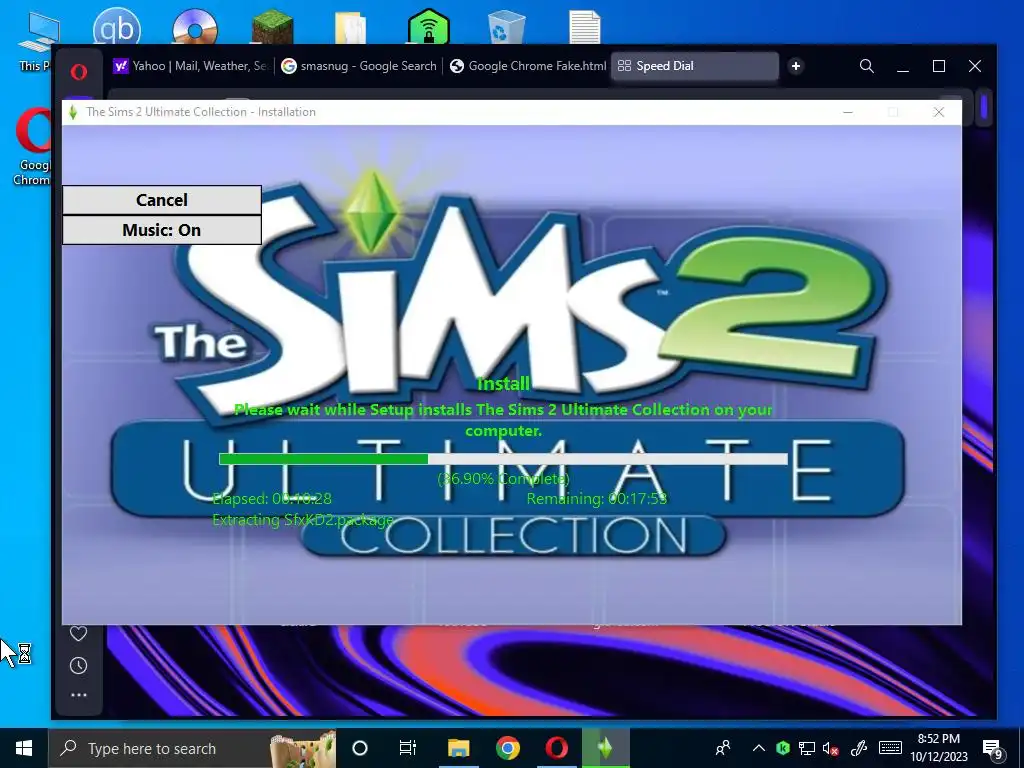Open the touch keyboard tray icon
The image size is (1024, 768).
pyautogui.click(x=889, y=748)
